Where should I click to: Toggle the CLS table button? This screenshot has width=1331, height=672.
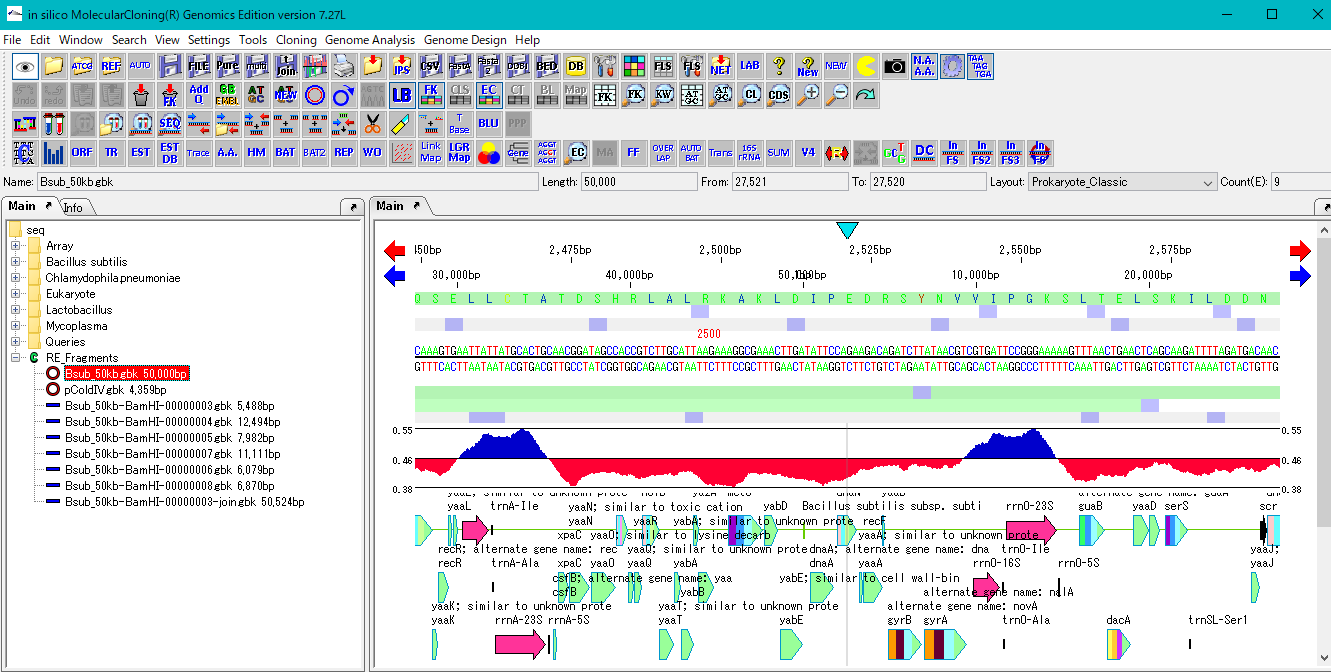point(460,95)
